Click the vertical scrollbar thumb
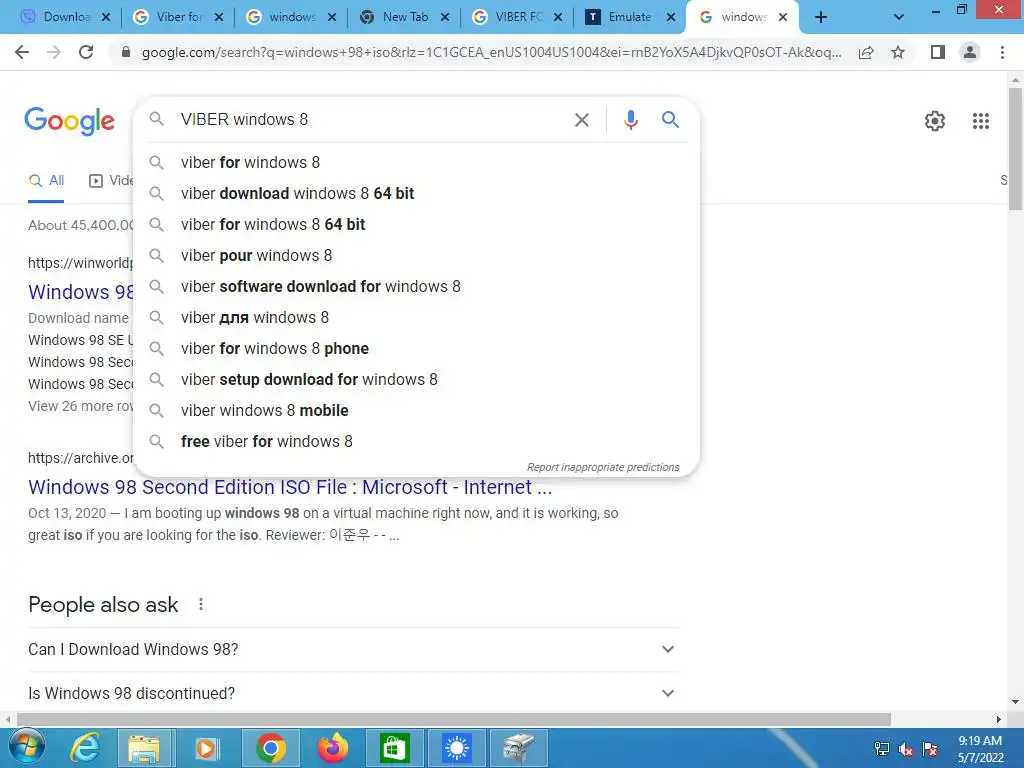 pyautogui.click(x=1015, y=149)
